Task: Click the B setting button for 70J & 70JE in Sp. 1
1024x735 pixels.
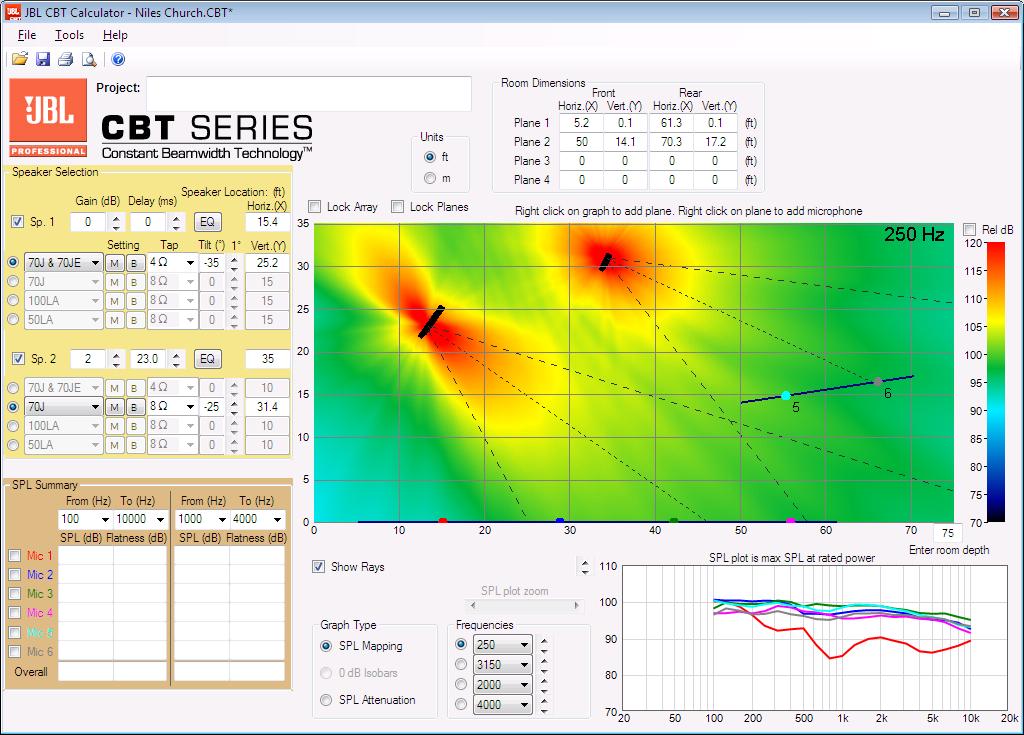Action: coord(134,263)
